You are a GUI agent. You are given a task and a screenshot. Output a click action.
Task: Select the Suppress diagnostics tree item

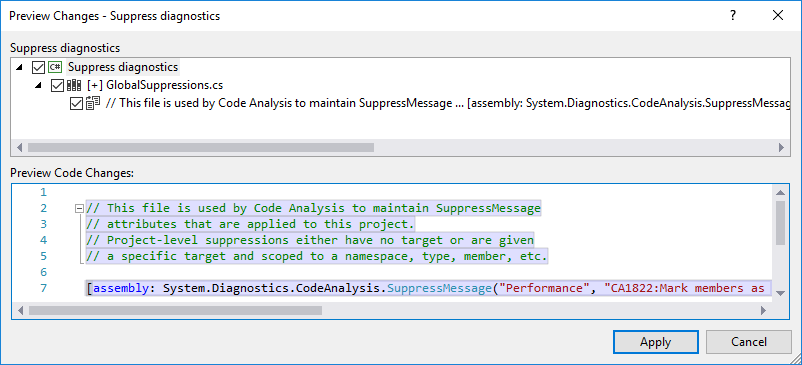coord(123,67)
